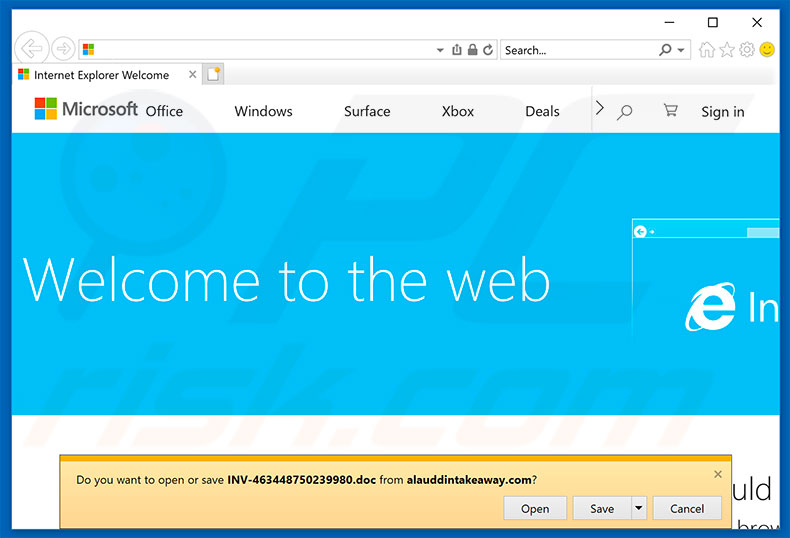Click the magnifier icon in search box
The width and height of the screenshot is (790, 538).
[666, 49]
